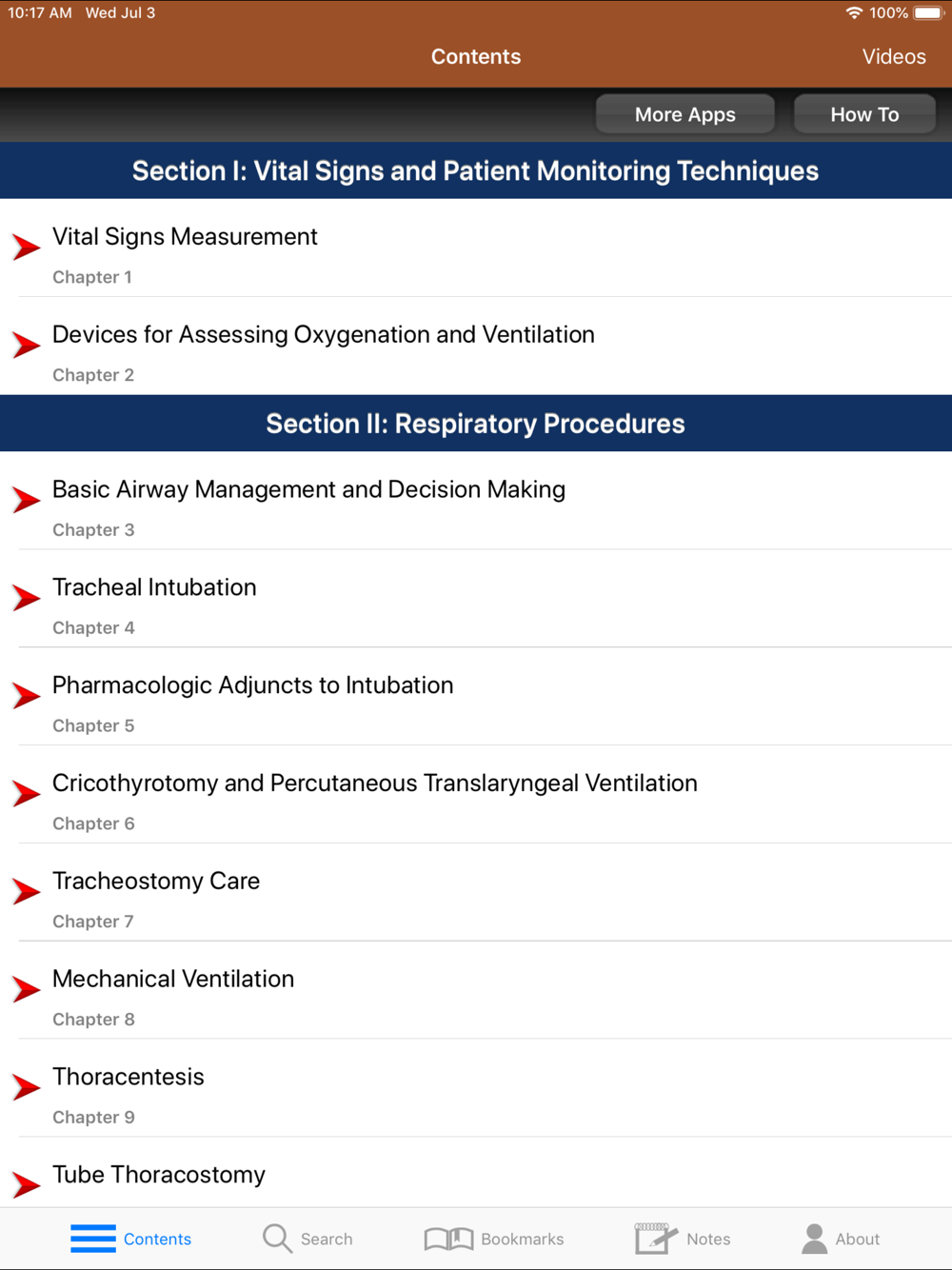Tap the Section I: Vital Signs header

(475, 171)
